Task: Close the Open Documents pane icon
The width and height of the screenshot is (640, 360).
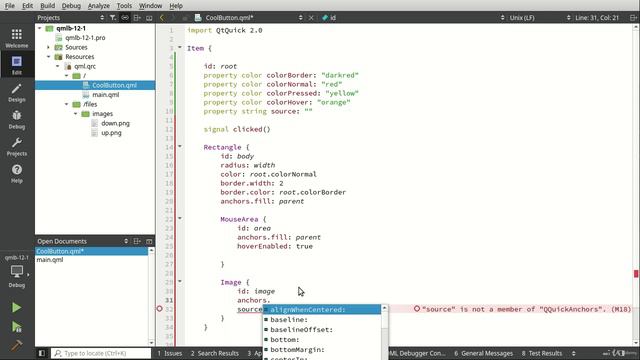Action: 149,241
